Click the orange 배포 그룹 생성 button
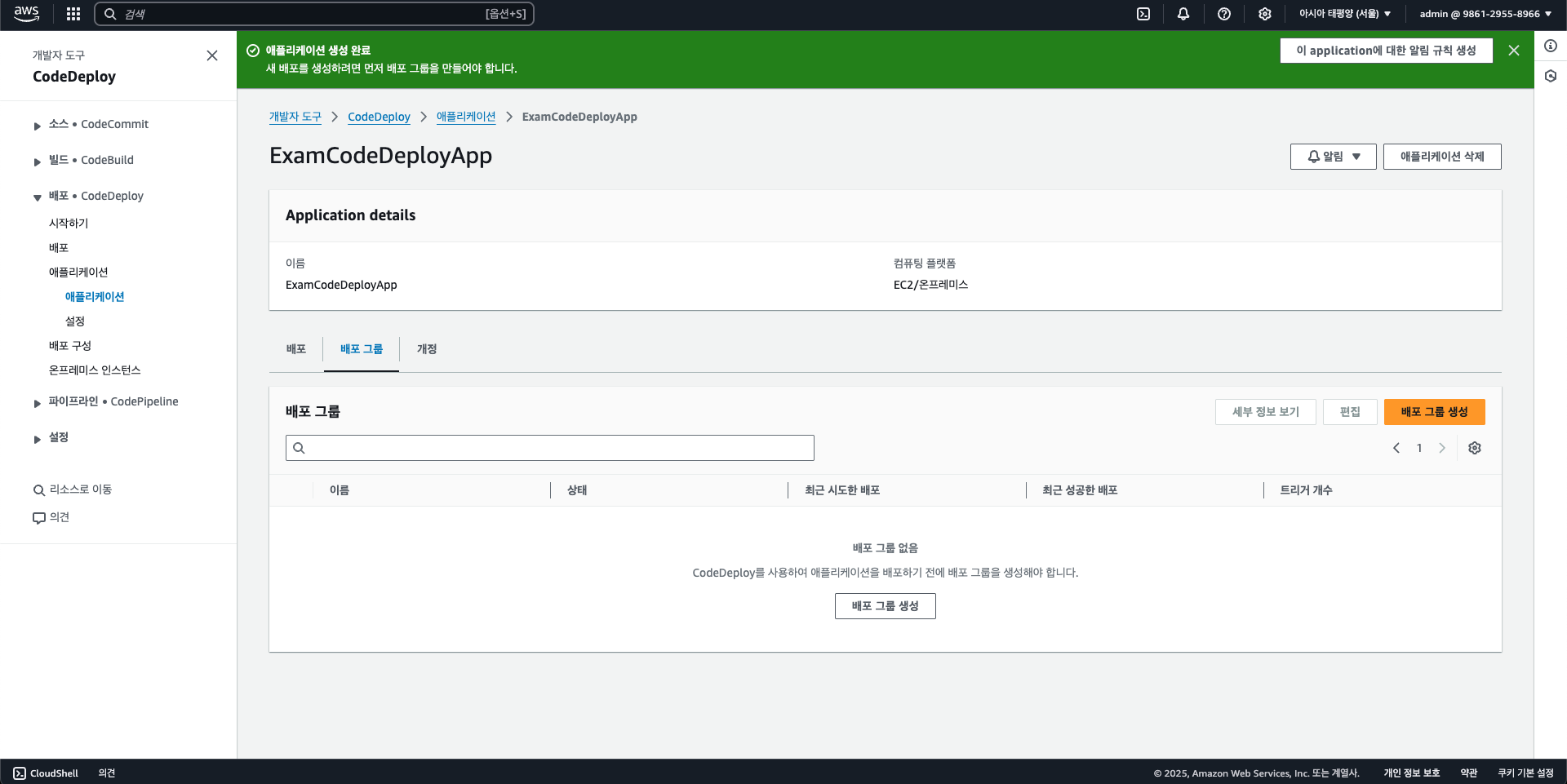The image size is (1567, 784). [x=1434, y=412]
